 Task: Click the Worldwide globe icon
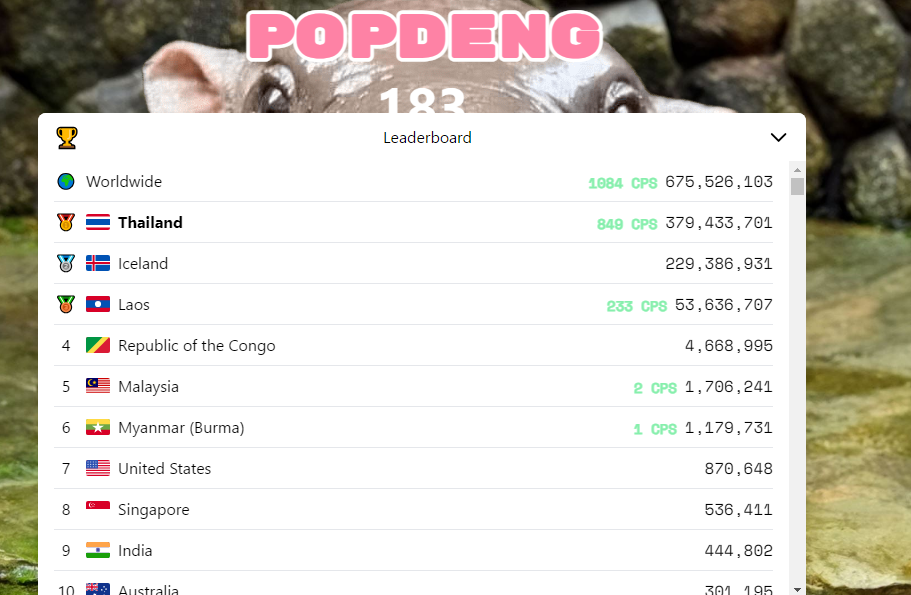click(x=66, y=181)
